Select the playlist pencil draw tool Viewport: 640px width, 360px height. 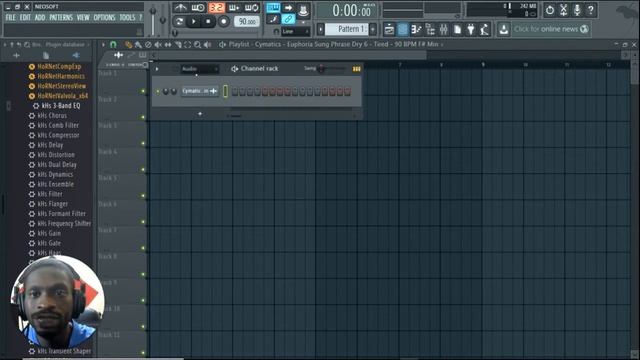129,44
